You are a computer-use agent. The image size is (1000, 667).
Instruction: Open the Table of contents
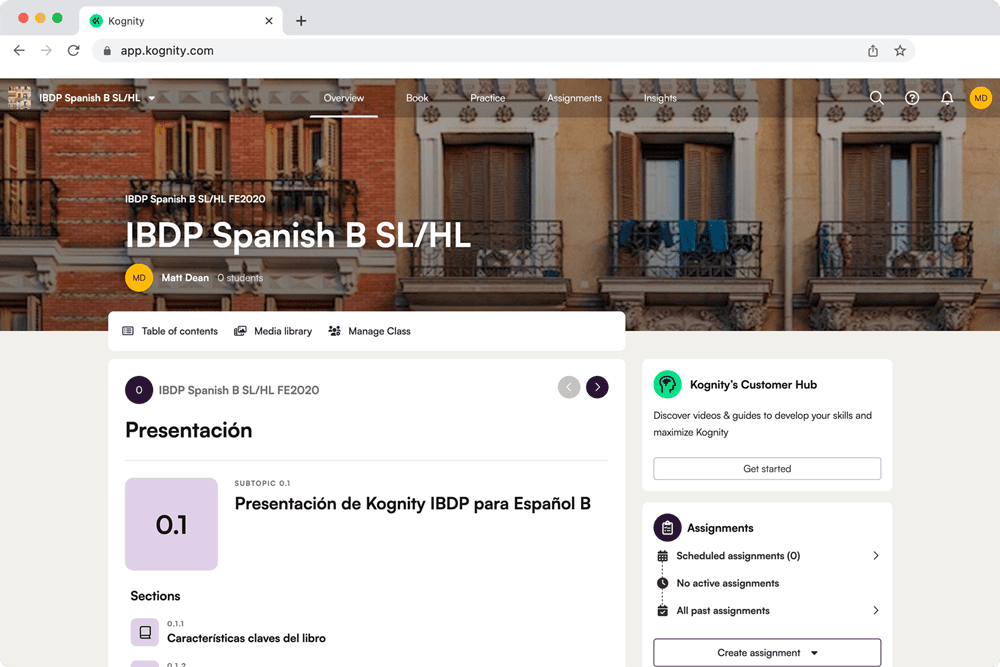(x=169, y=331)
